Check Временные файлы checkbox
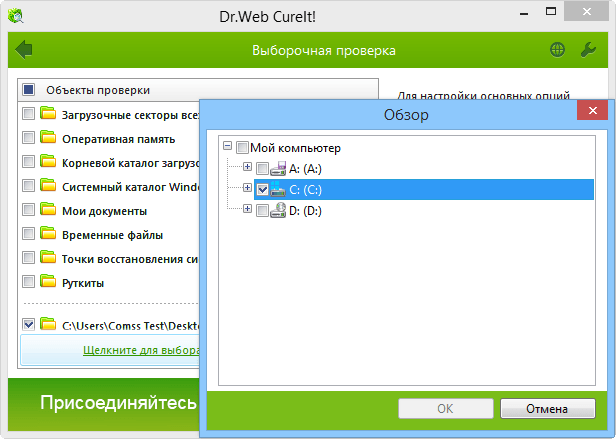This screenshot has width=616, height=439. [x=28, y=234]
